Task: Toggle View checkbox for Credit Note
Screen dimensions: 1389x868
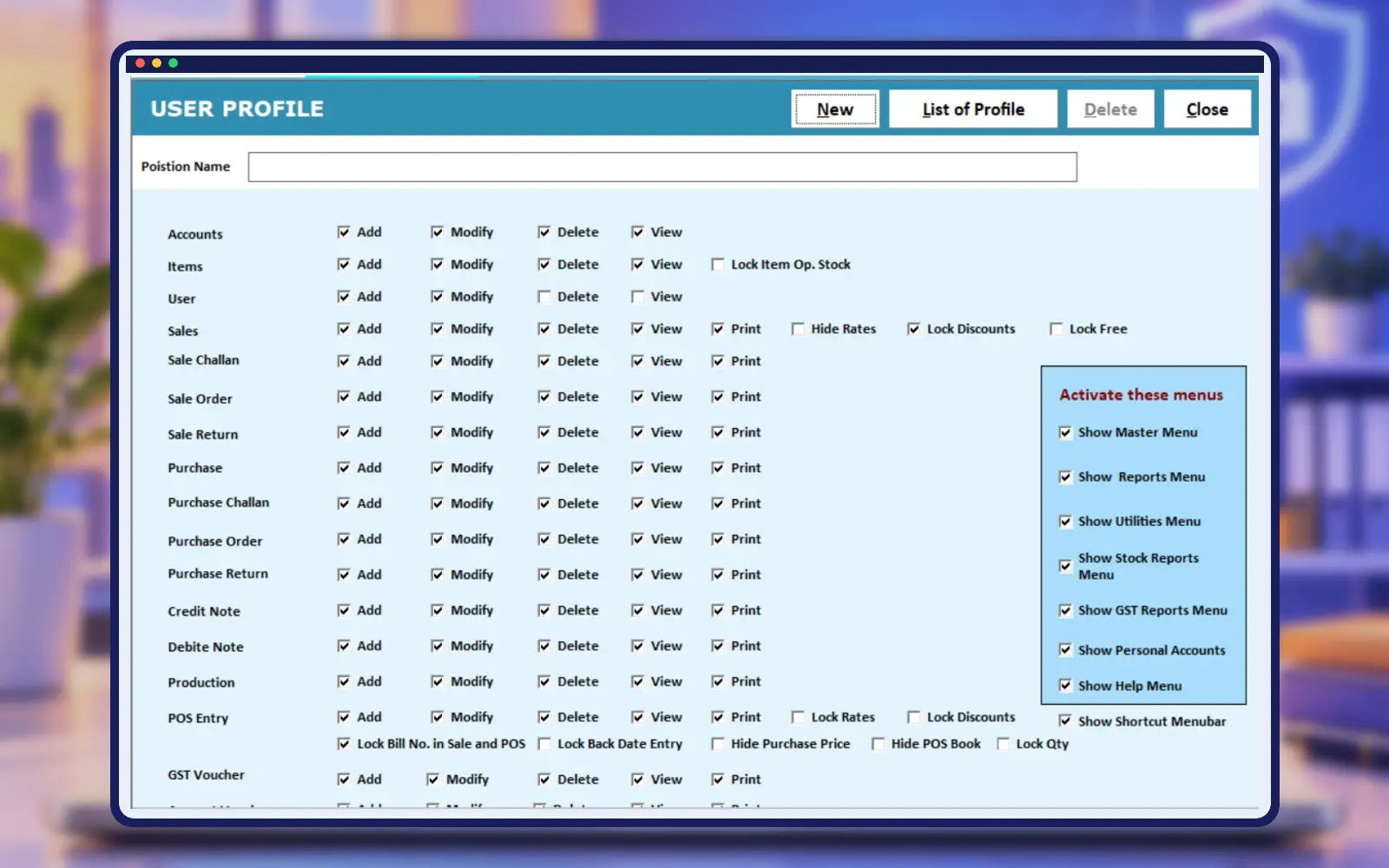Action: click(x=637, y=610)
